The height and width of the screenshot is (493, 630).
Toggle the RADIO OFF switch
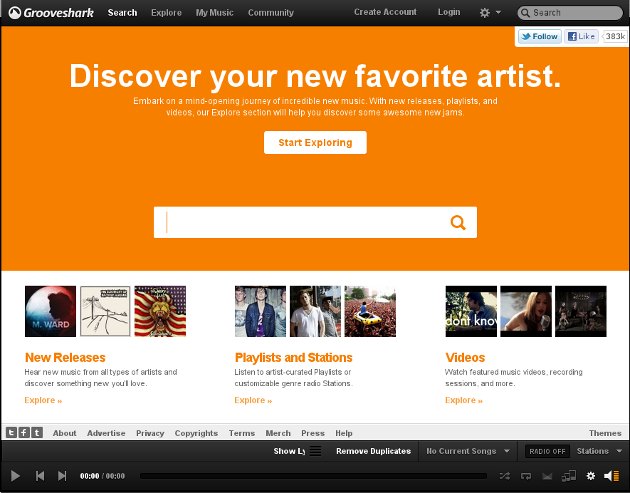pos(547,451)
